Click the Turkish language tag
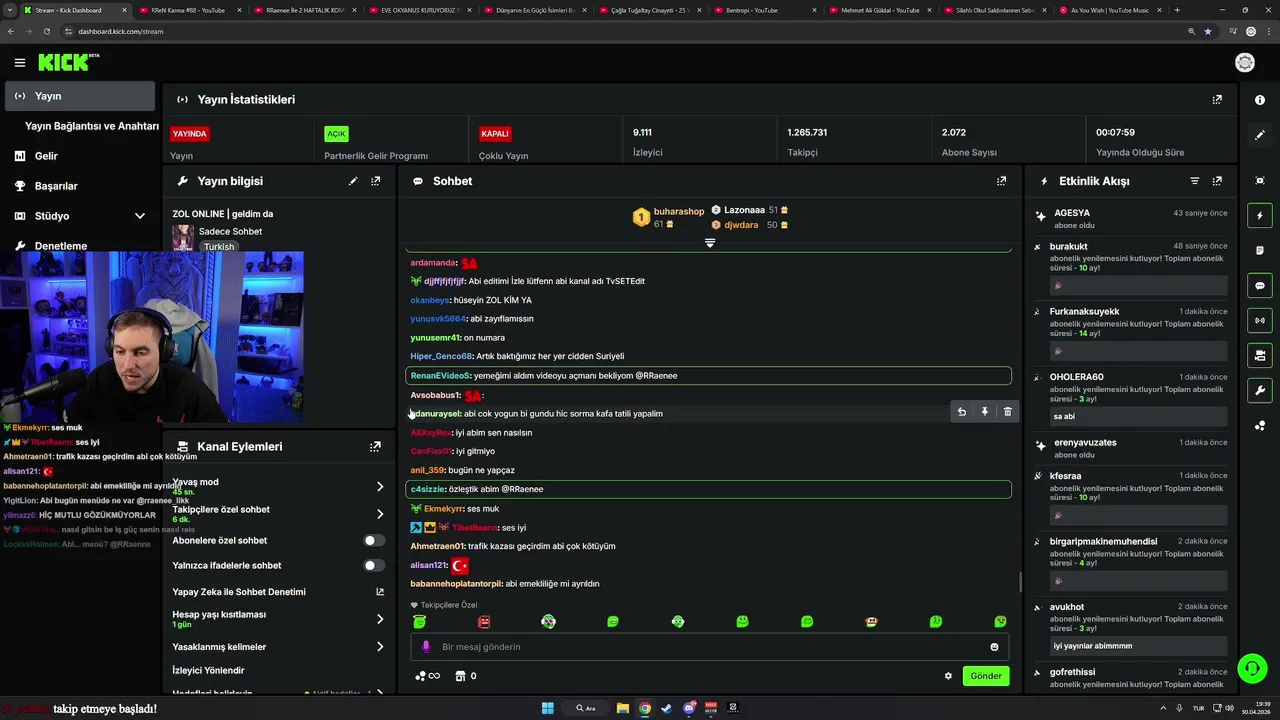 pos(219,247)
